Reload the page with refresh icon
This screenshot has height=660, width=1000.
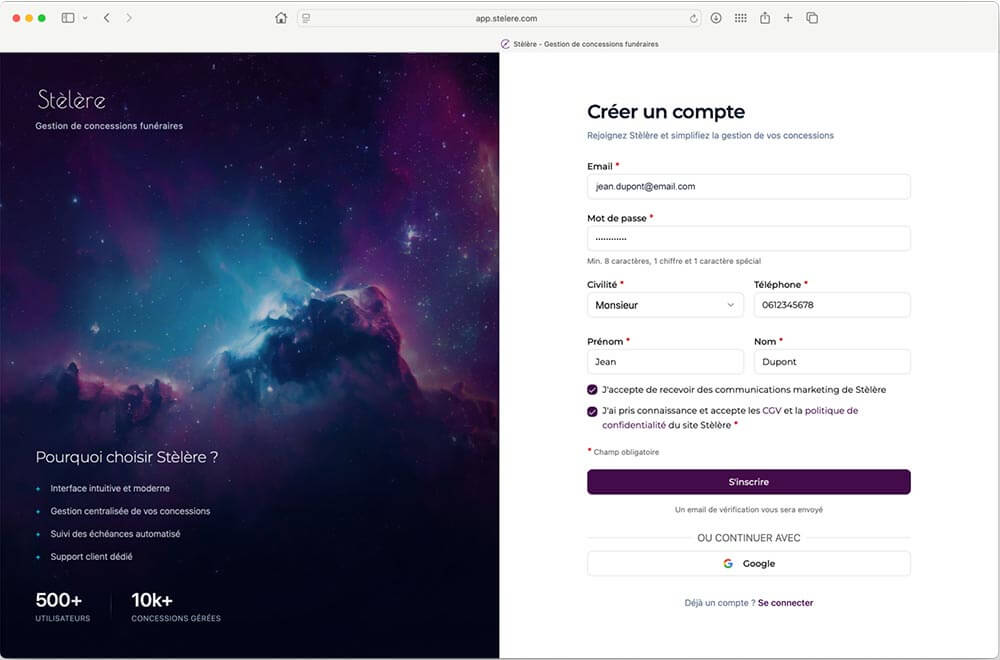693,18
